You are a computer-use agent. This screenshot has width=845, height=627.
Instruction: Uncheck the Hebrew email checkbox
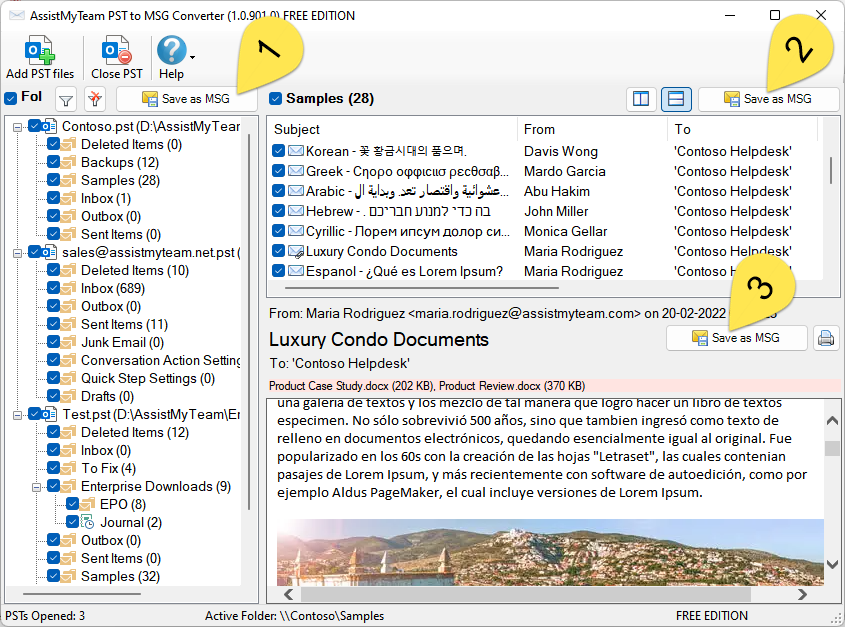tap(278, 211)
